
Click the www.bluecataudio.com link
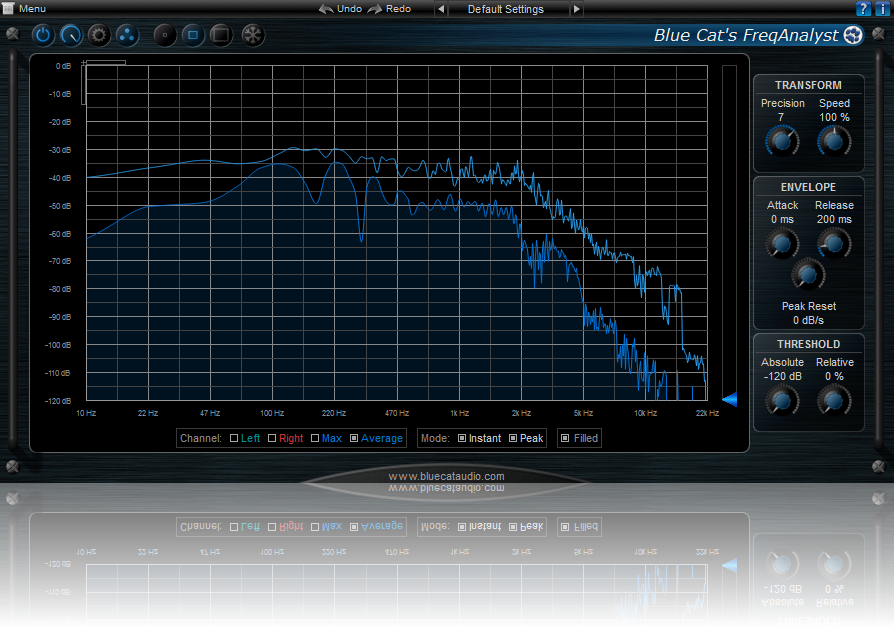pyautogui.click(x=447, y=475)
